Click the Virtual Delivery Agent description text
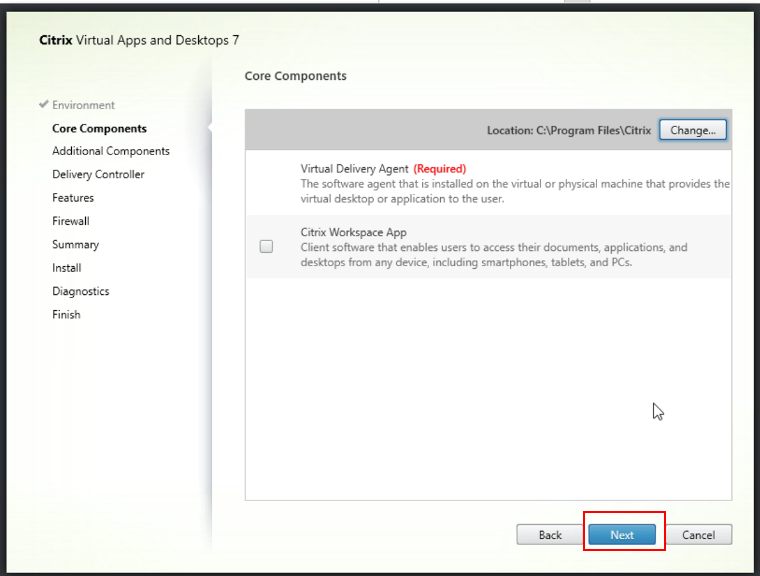Image resolution: width=760 pixels, height=576 pixels. pos(515,192)
